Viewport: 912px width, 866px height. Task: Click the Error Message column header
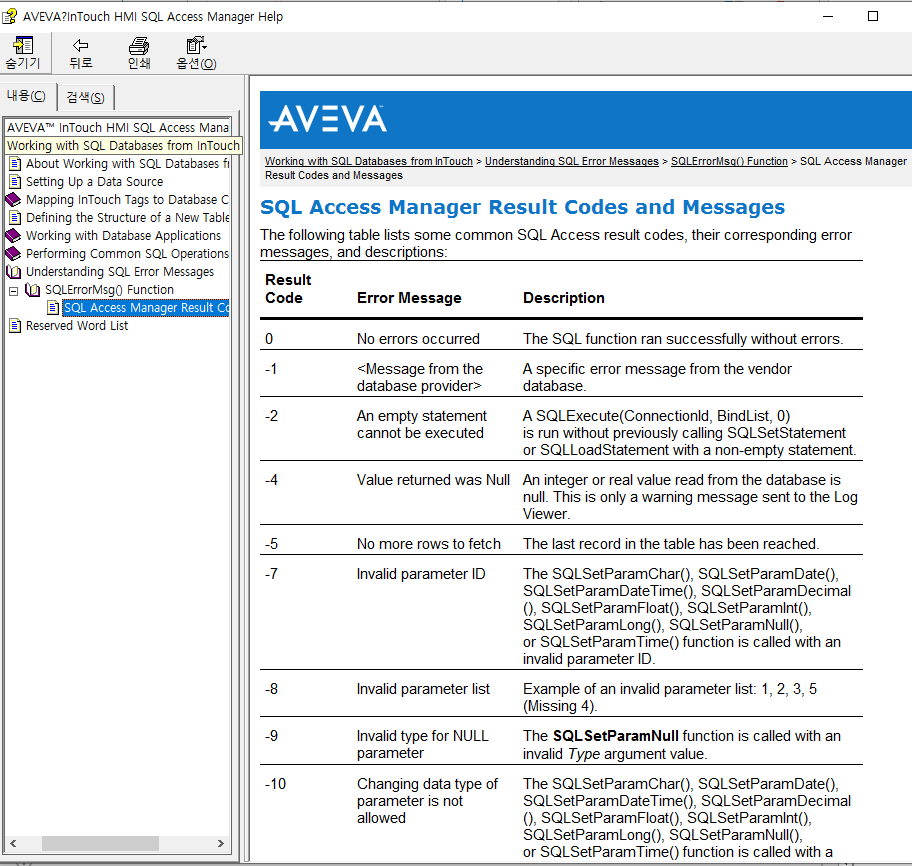pyautogui.click(x=409, y=298)
